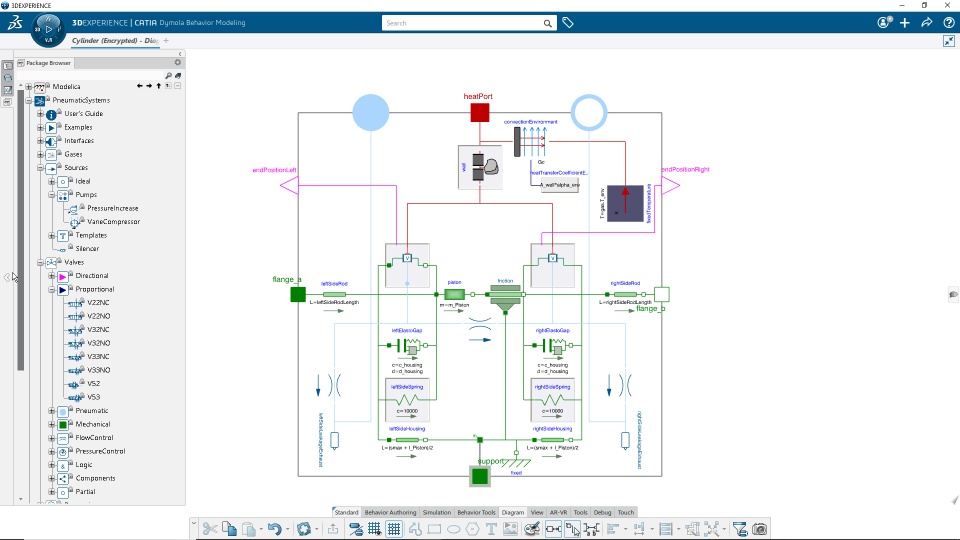The height and width of the screenshot is (540, 960).
Task: Click the Package Browser forward arrow
Action: coord(149,86)
